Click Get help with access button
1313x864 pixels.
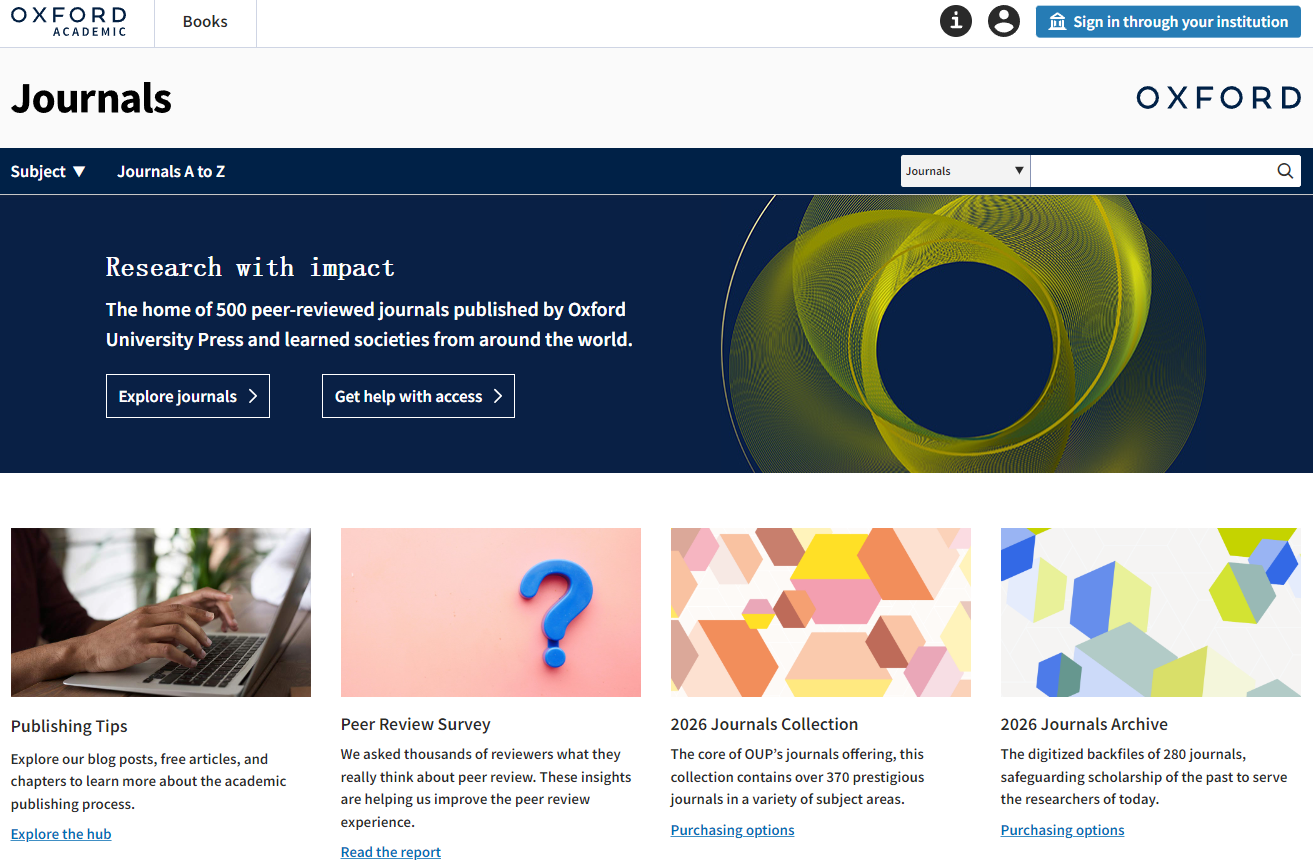pos(418,396)
